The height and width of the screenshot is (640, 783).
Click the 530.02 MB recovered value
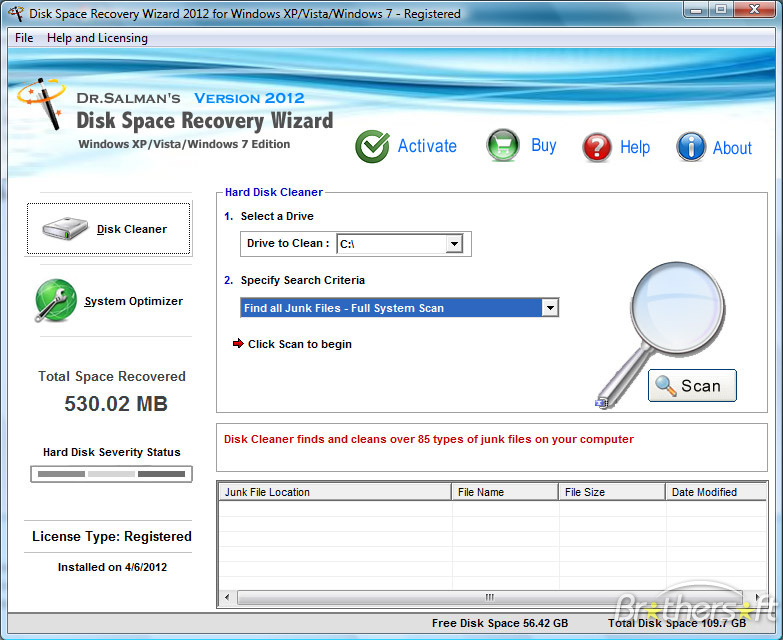coord(116,404)
